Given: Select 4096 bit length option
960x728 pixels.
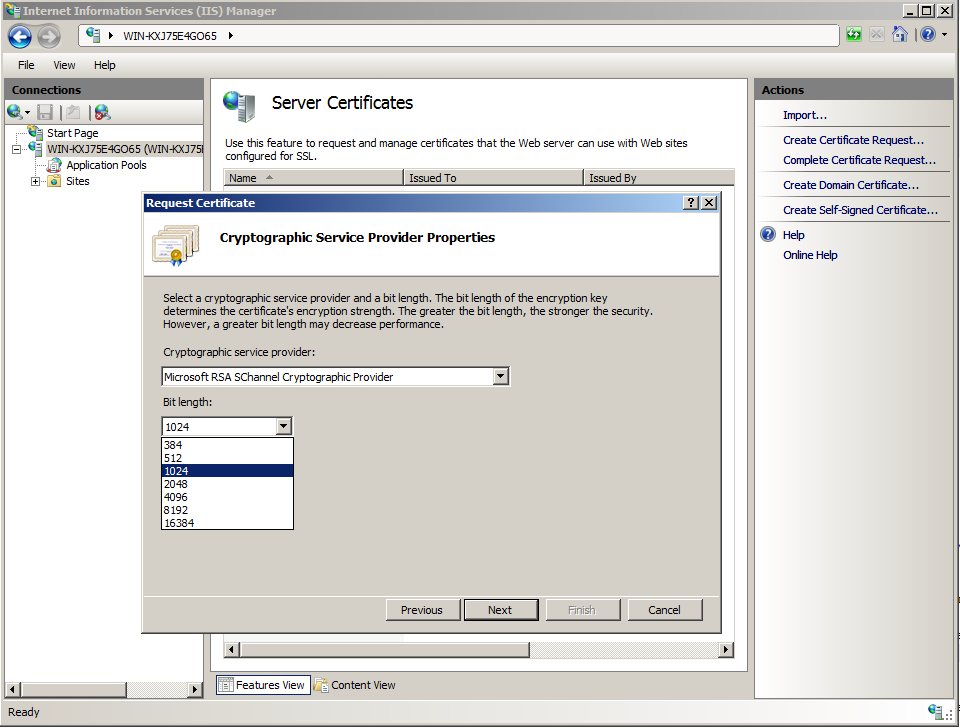Looking at the screenshot, I should point(227,497).
